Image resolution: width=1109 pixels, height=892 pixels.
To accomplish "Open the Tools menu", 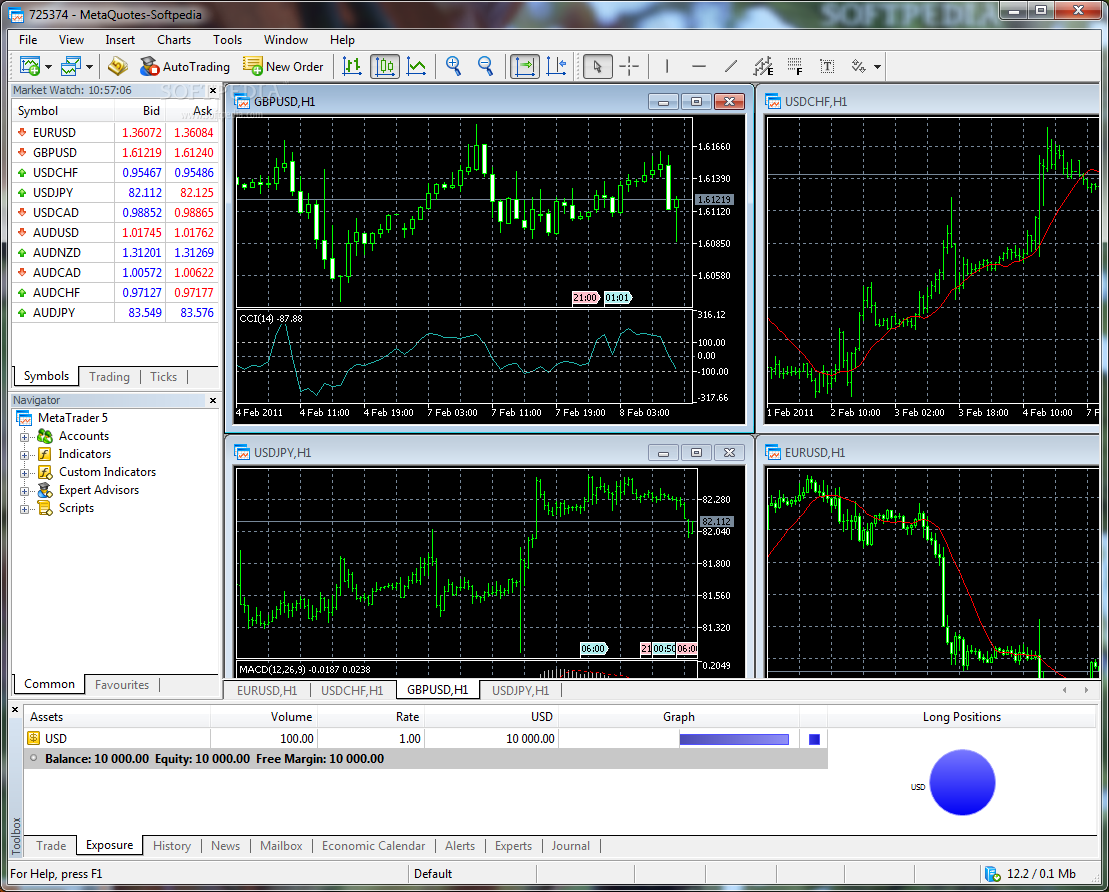I will [x=227, y=40].
